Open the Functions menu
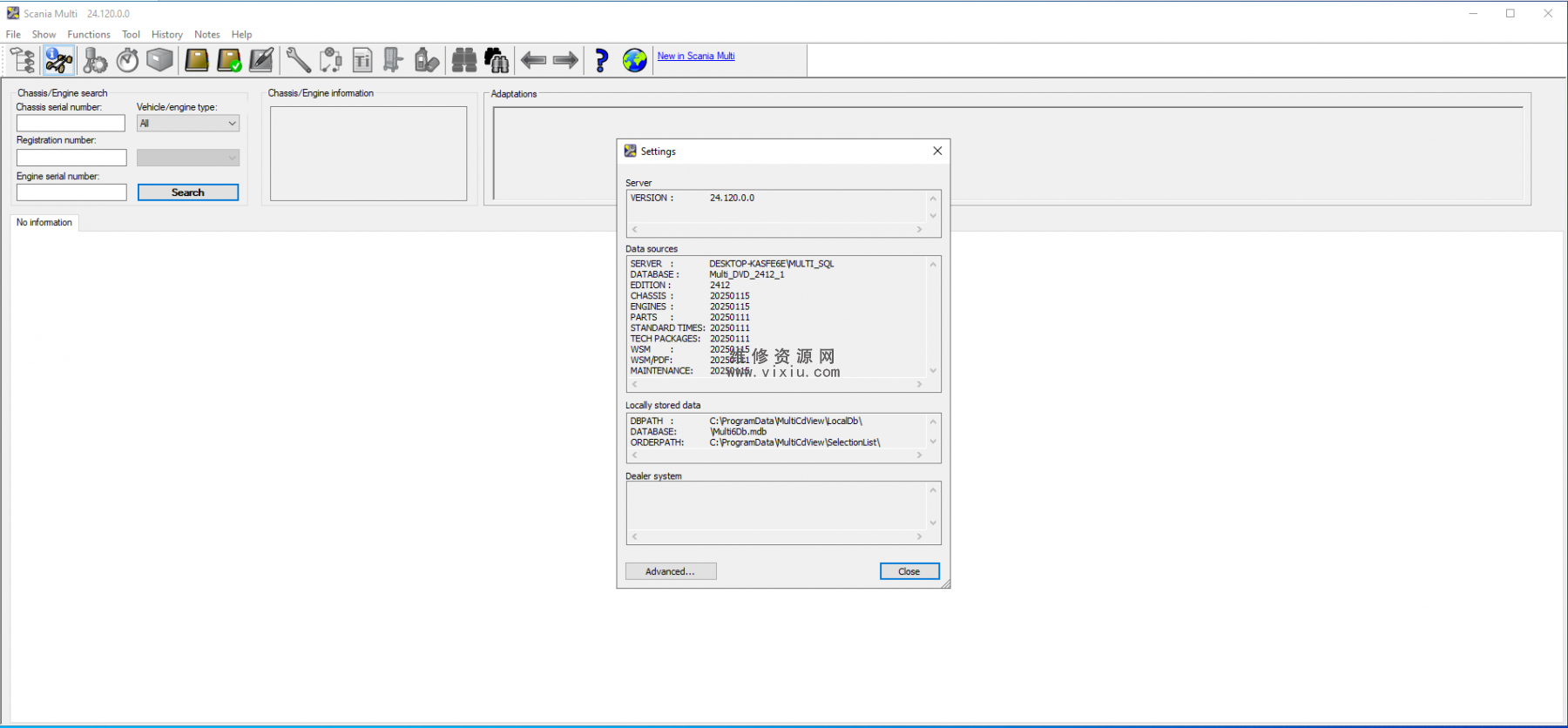 [x=89, y=35]
